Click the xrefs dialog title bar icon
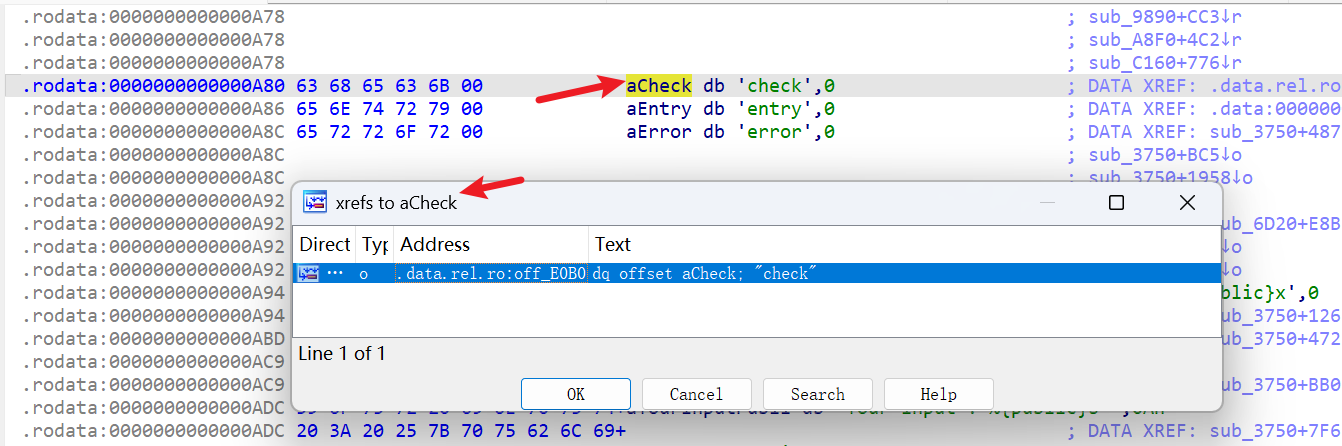The image size is (1342, 446). (x=315, y=202)
